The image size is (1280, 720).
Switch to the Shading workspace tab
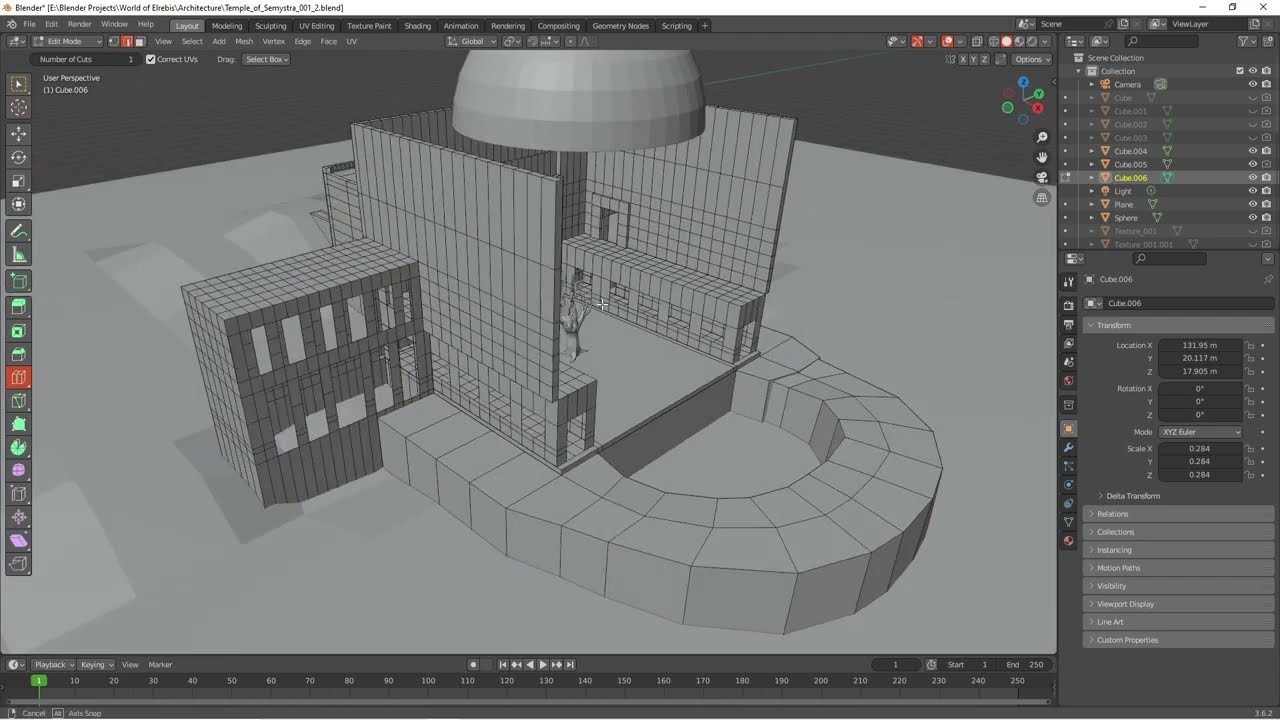click(x=417, y=25)
